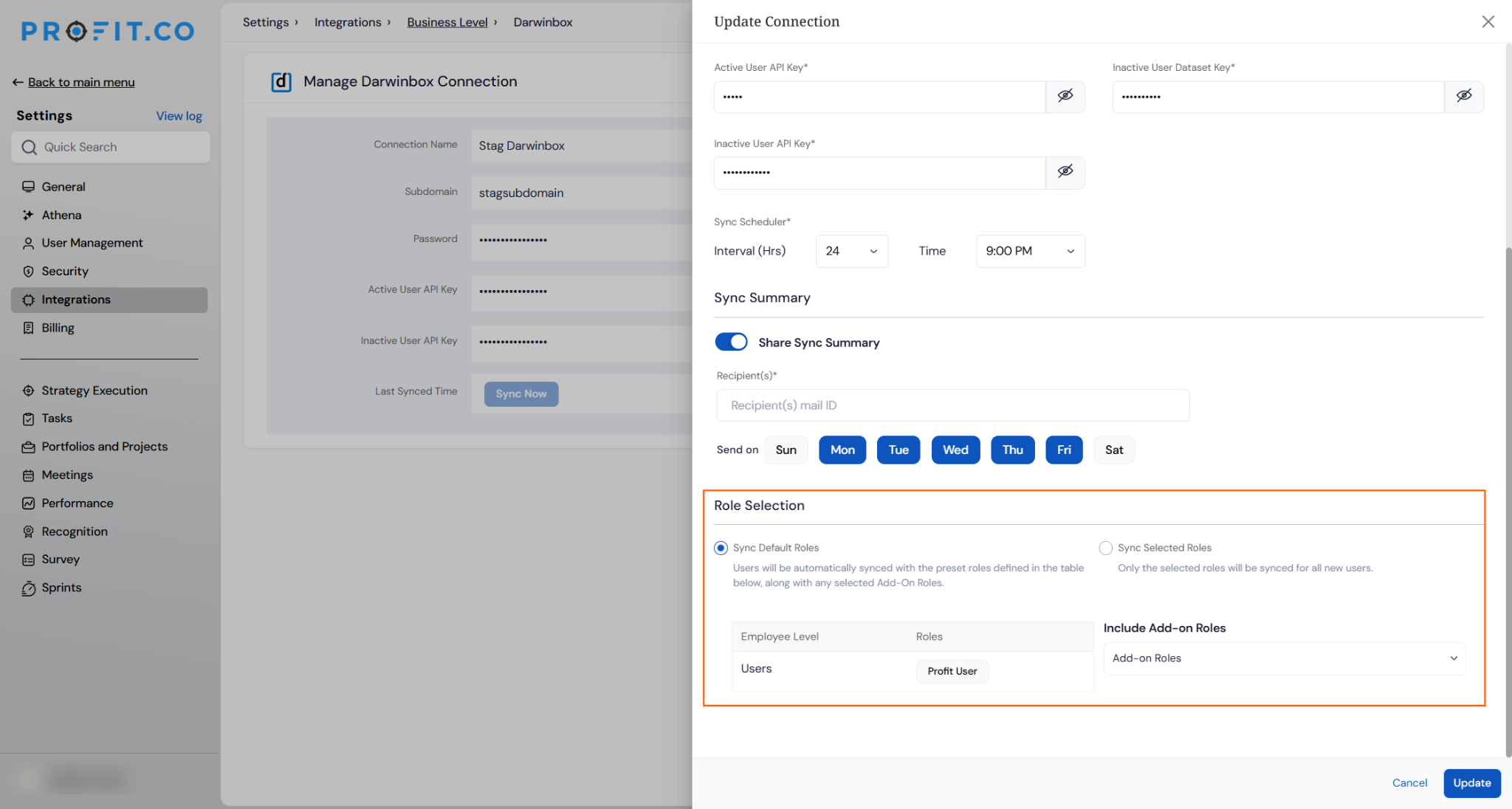The width and height of the screenshot is (1512, 809).
Task: Open the View log link
Action: (x=179, y=116)
